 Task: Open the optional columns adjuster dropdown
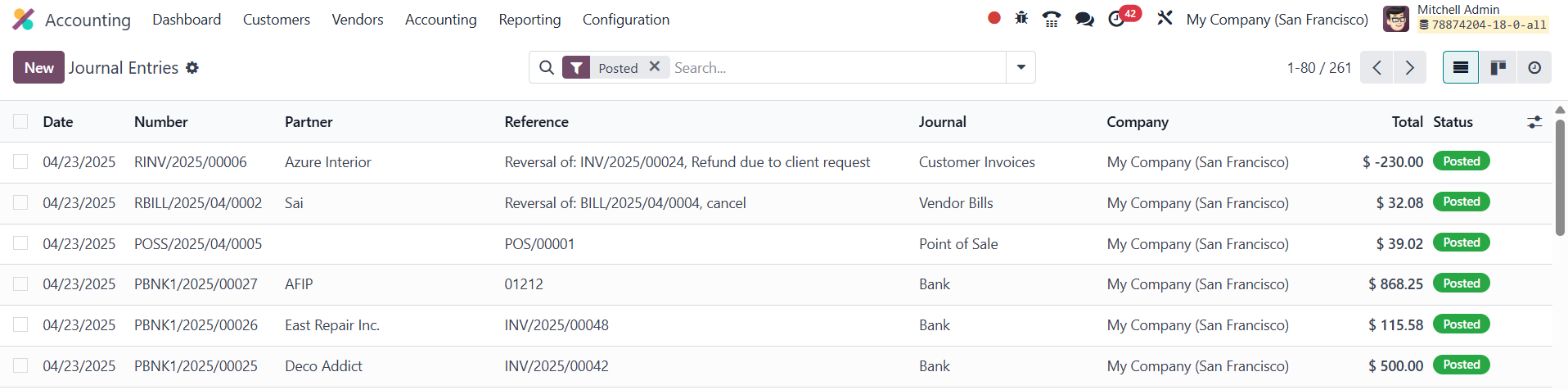[x=1534, y=122]
